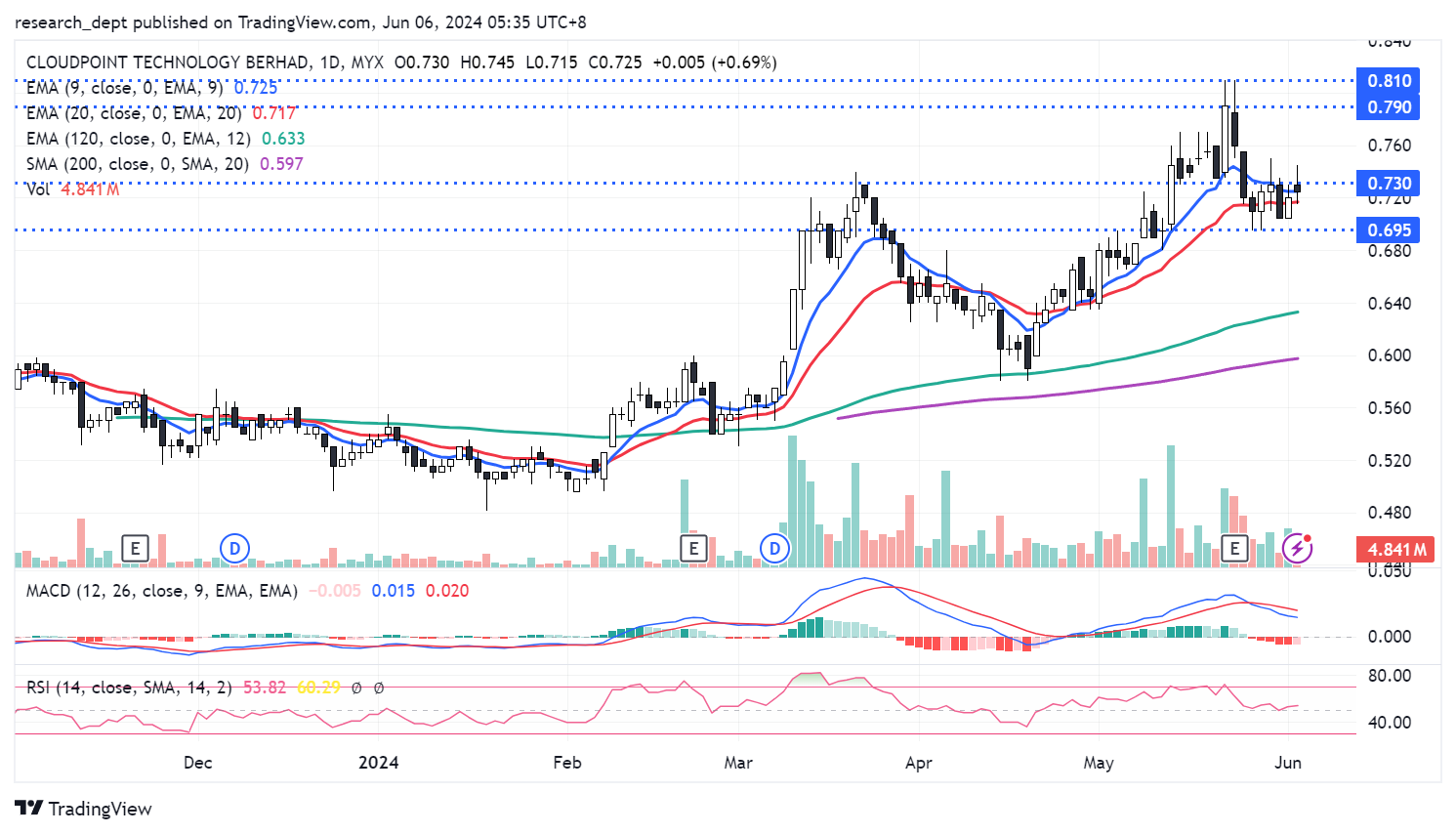Select the RSI indicator legend label
The width and height of the screenshot is (1456, 834).
[x=129, y=688]
